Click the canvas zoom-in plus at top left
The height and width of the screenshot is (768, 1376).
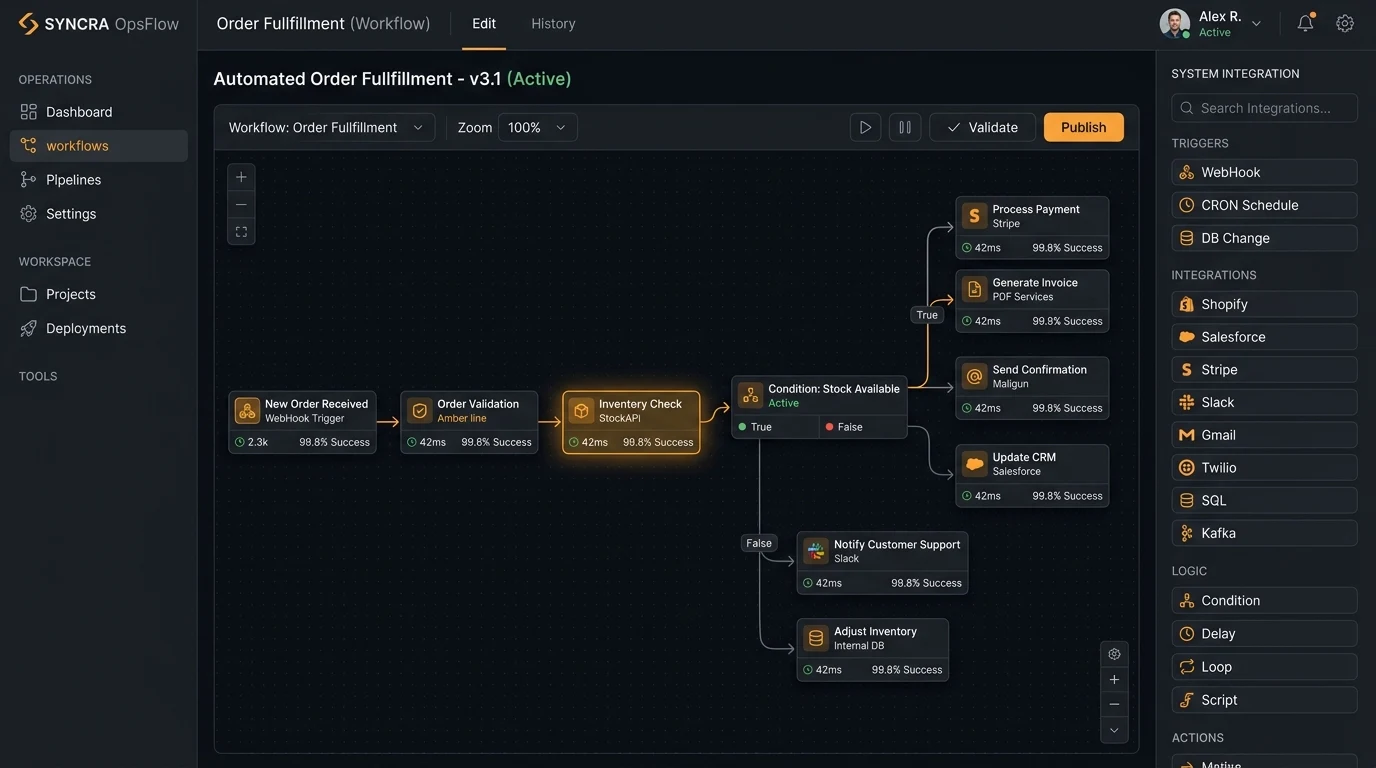[x=241, y=177]
